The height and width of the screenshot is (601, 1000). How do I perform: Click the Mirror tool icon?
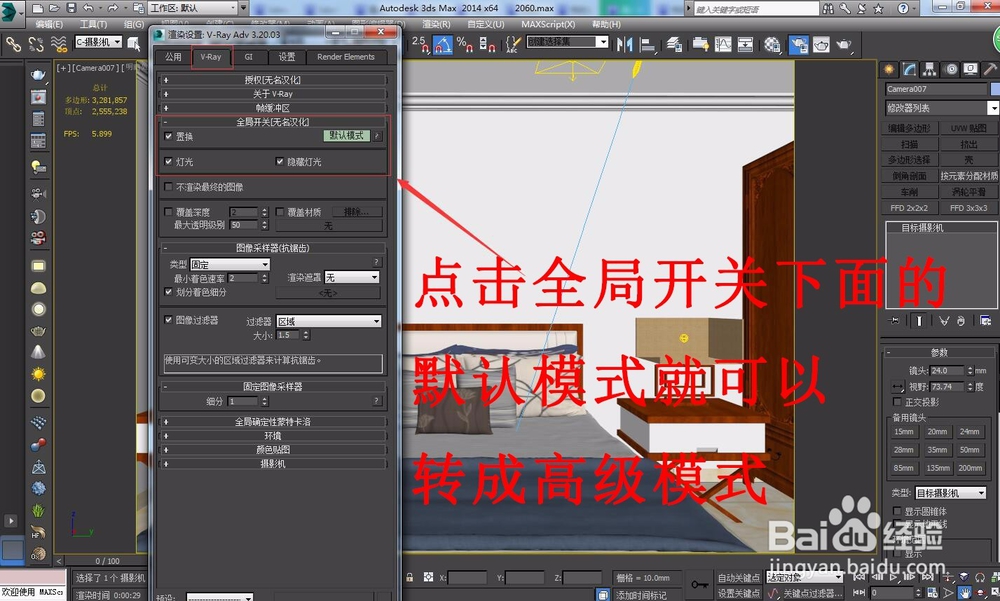click(624, 44)
